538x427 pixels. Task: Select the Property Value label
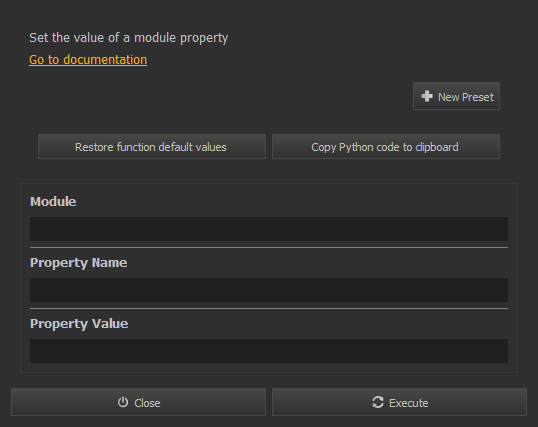click(79, 324)
